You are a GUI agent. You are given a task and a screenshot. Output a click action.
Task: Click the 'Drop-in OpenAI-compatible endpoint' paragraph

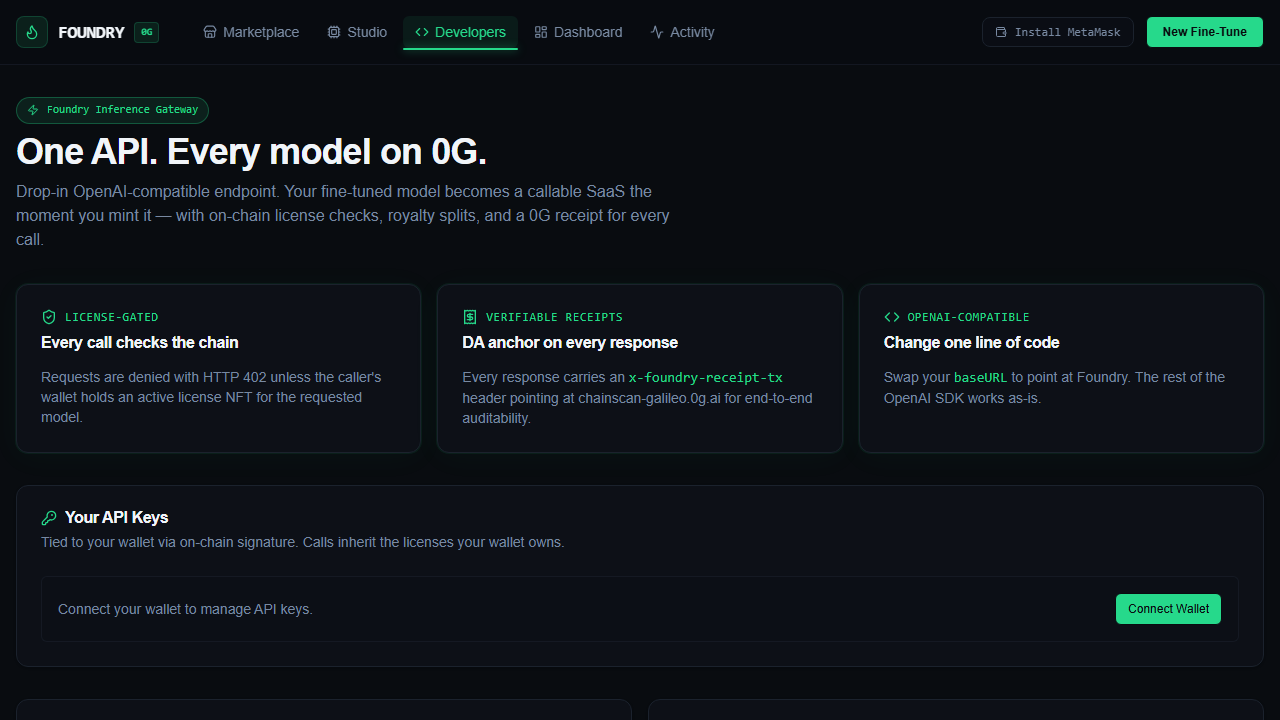point(343,215)
